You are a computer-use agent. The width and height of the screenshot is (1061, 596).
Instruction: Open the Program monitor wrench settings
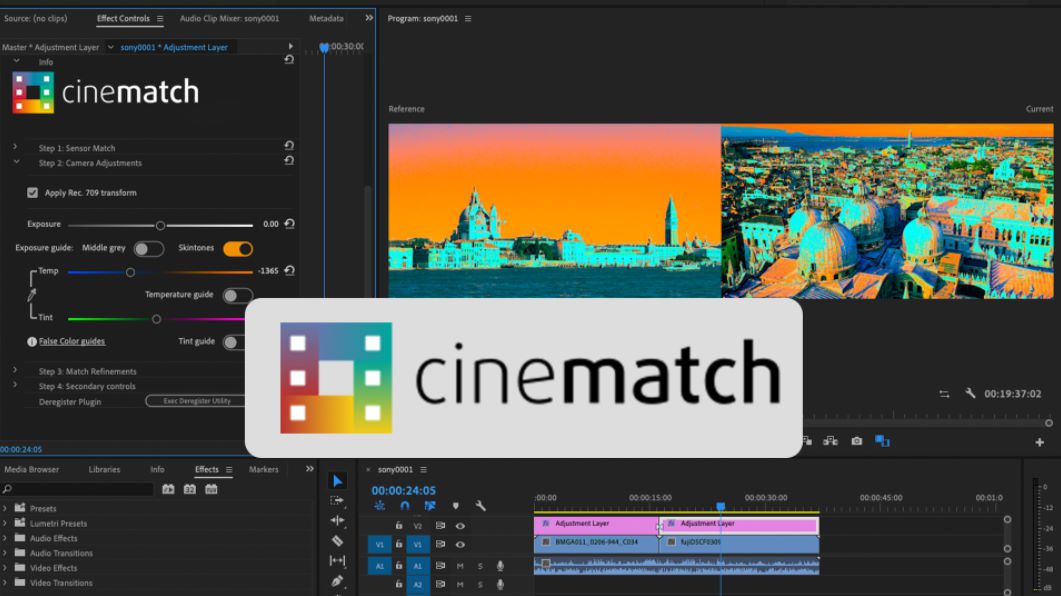970,394
